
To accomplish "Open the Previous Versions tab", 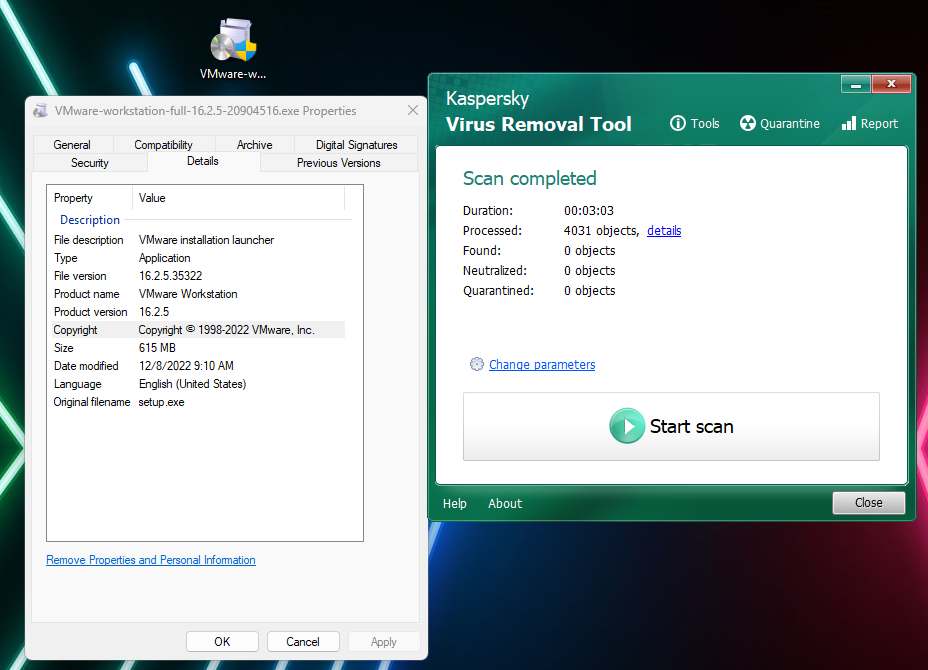I will 339,163.
